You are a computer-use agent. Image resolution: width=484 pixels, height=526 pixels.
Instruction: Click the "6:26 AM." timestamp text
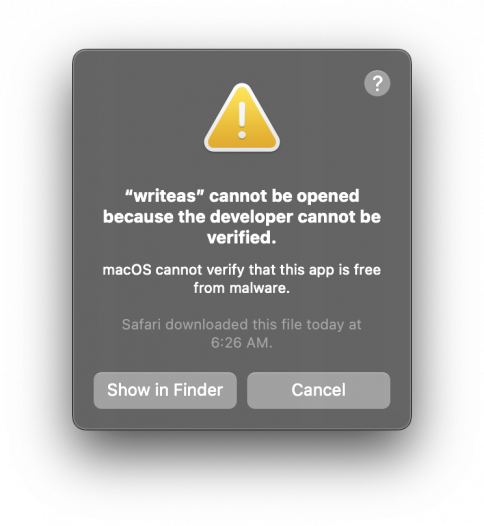(242, 343)
